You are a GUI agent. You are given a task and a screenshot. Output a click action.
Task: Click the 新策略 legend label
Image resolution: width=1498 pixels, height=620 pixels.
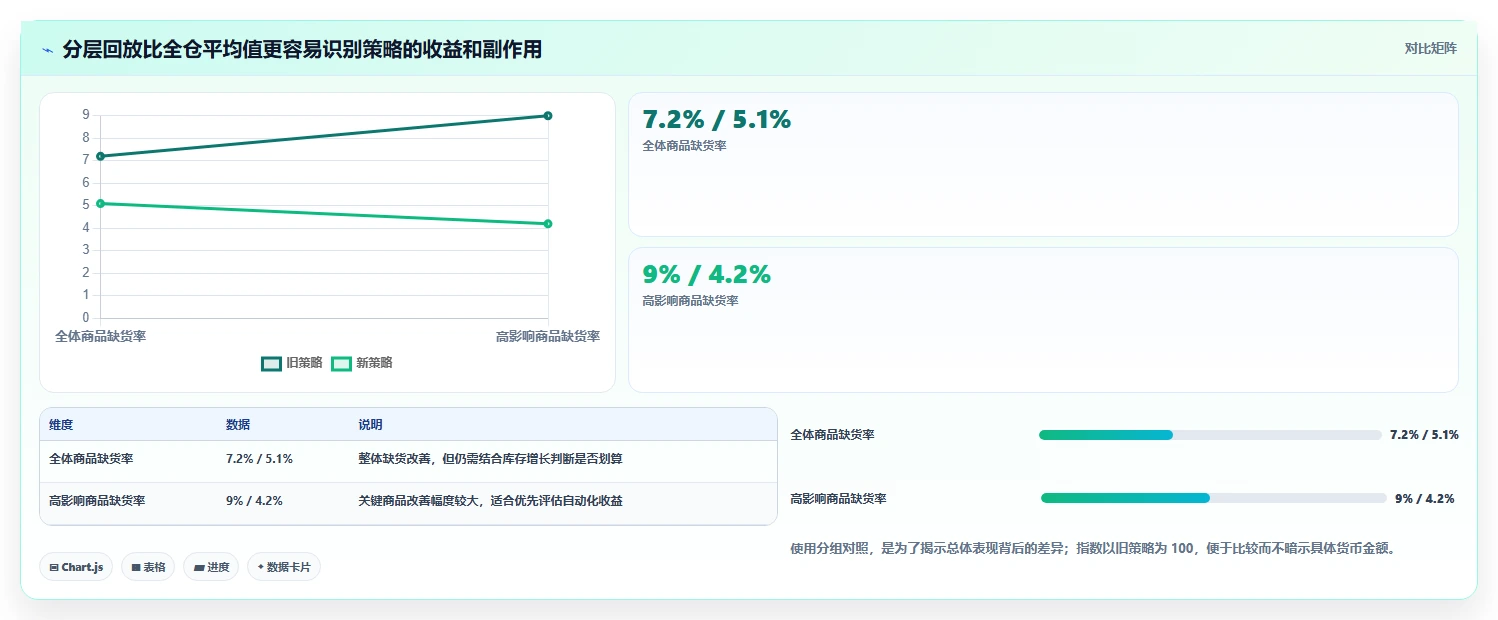pyautogui.click(x=374, y=363)
